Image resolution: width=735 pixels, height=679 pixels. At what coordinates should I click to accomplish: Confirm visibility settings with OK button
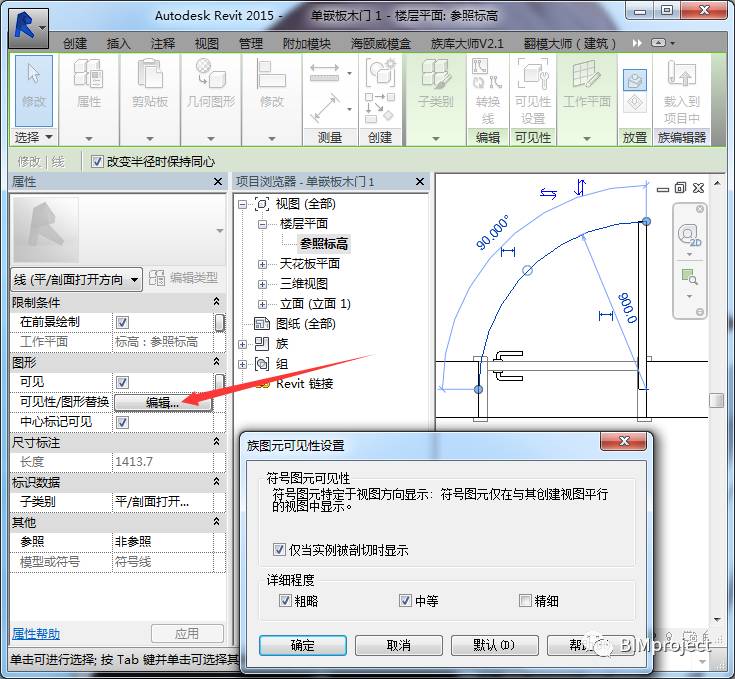(302, 645)
